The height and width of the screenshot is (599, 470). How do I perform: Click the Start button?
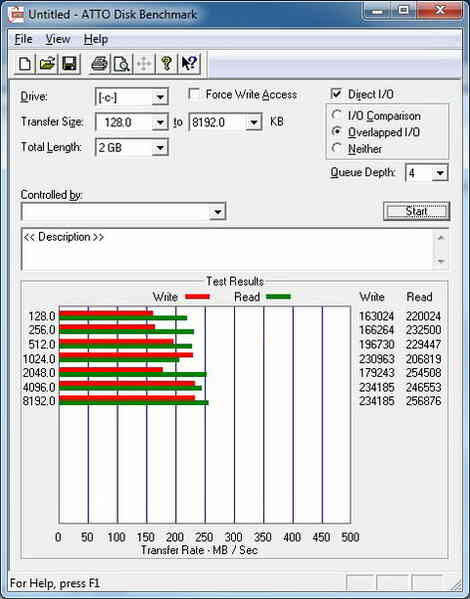tap(417, 211)
